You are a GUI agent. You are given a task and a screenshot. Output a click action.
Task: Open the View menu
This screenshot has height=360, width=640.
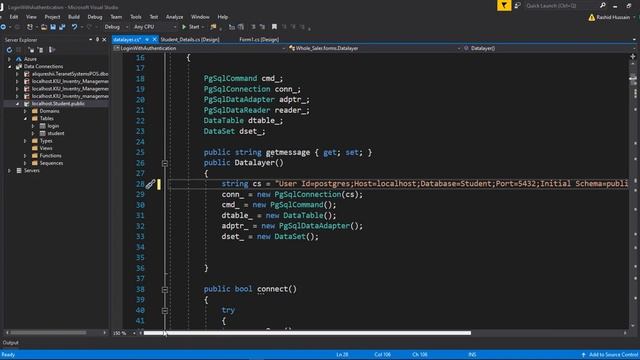tap(31, 17)
